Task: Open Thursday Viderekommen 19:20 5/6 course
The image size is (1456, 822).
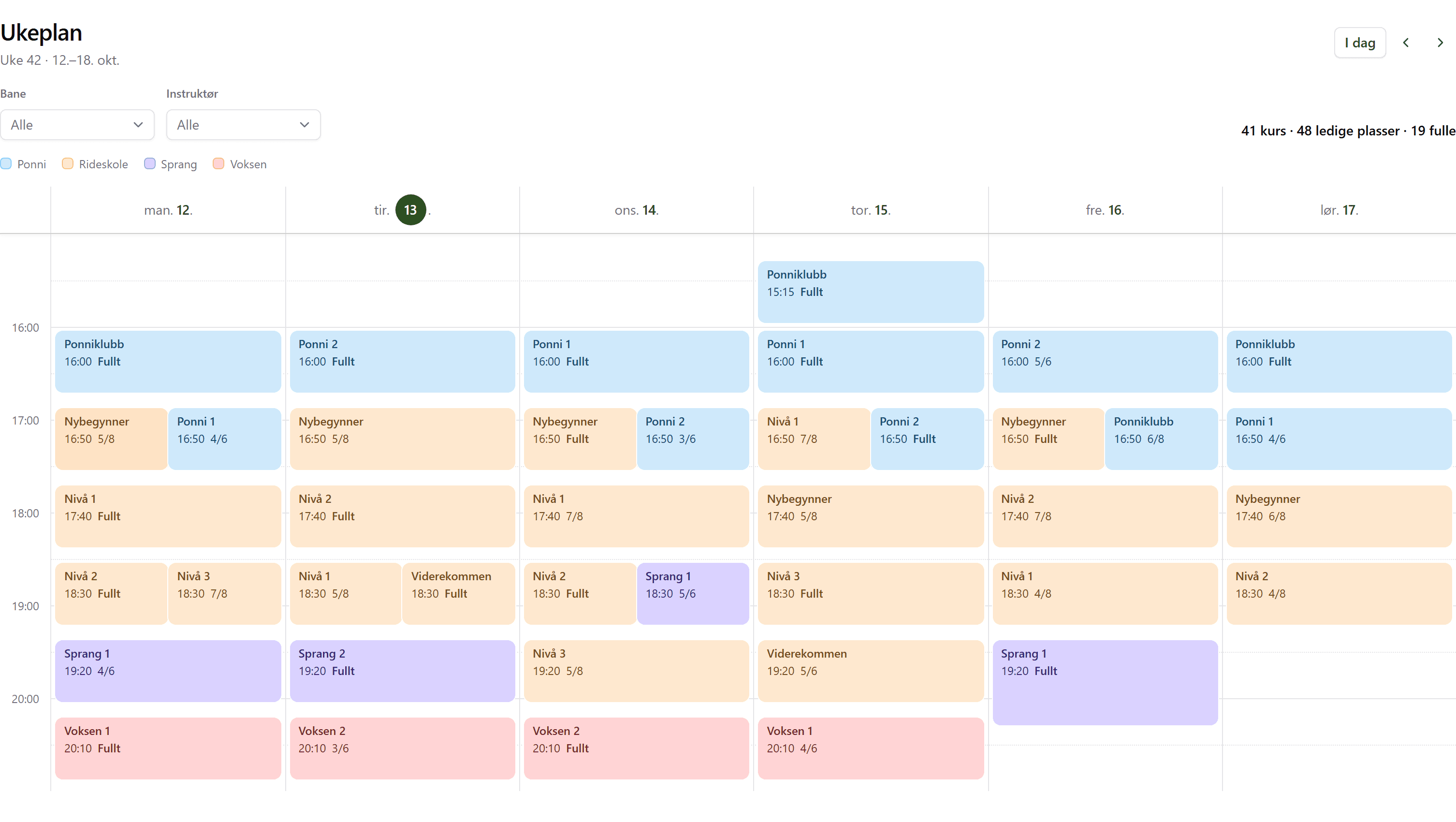Action: point(871,671)
